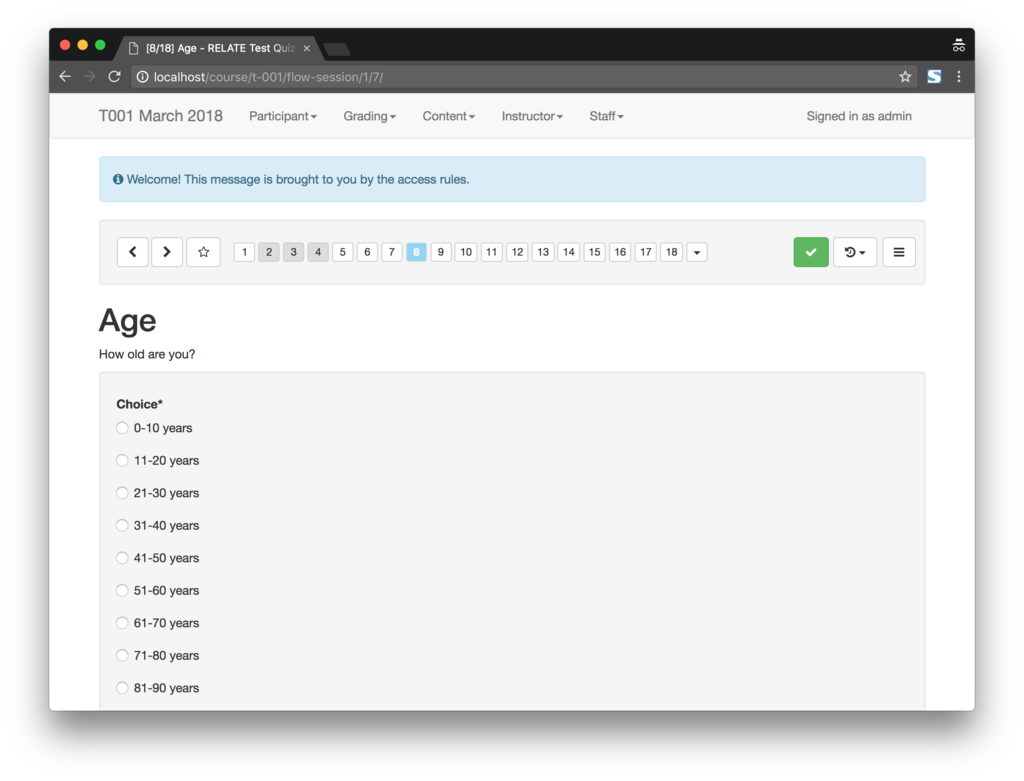This screenshot has height=781, width=1024.
Task: Jump to page 13
Action: (543, 252)
